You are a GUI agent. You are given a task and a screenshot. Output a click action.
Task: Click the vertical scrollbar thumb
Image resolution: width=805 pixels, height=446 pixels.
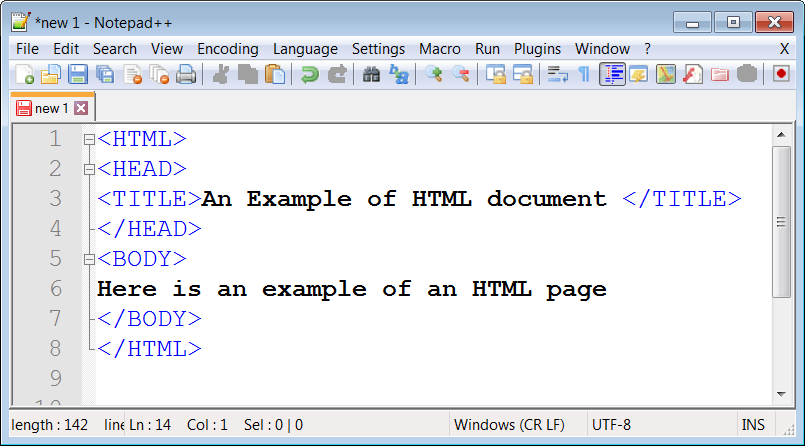(781, 222)
